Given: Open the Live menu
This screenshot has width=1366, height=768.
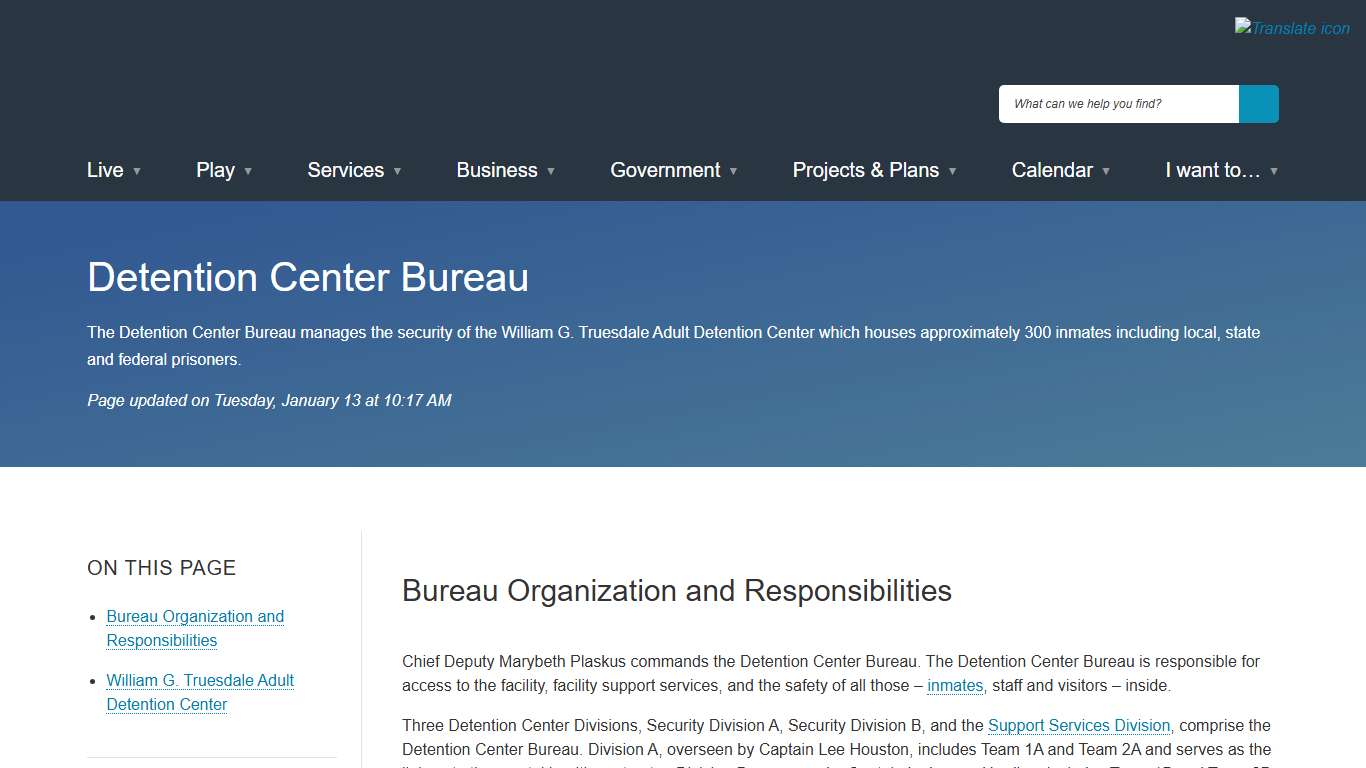Looking at the screenshot, I should pyautogui.click(x=105, y=170).
